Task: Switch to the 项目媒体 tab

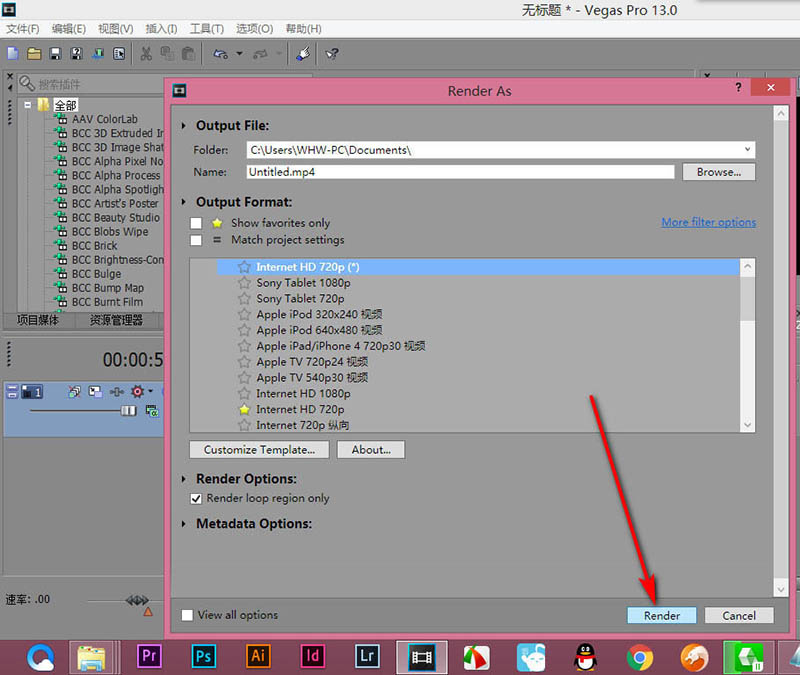Action: [x=38, y=320]
